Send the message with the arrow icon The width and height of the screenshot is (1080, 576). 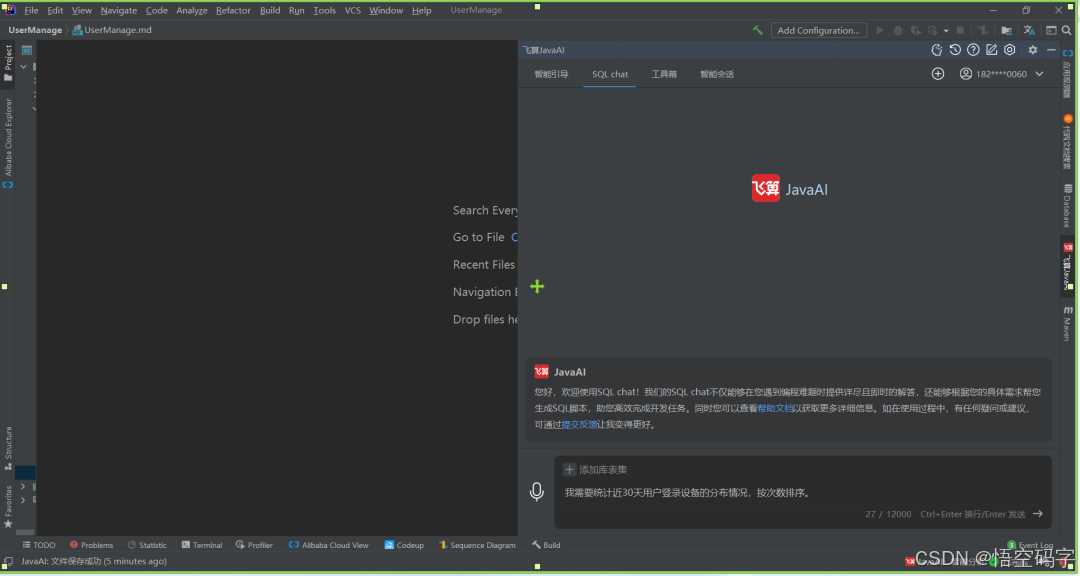[1037, 514]
